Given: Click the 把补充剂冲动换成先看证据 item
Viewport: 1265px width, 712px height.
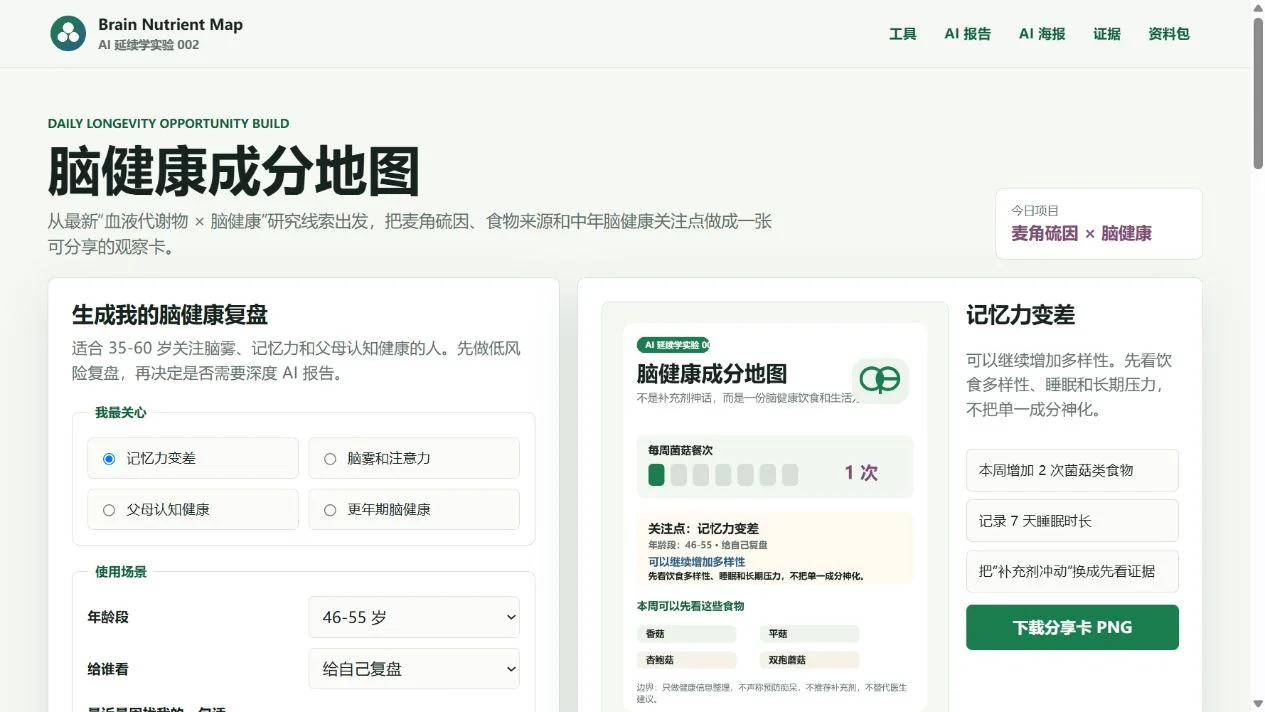Looking at the screenshot, I should point(1072,572).
